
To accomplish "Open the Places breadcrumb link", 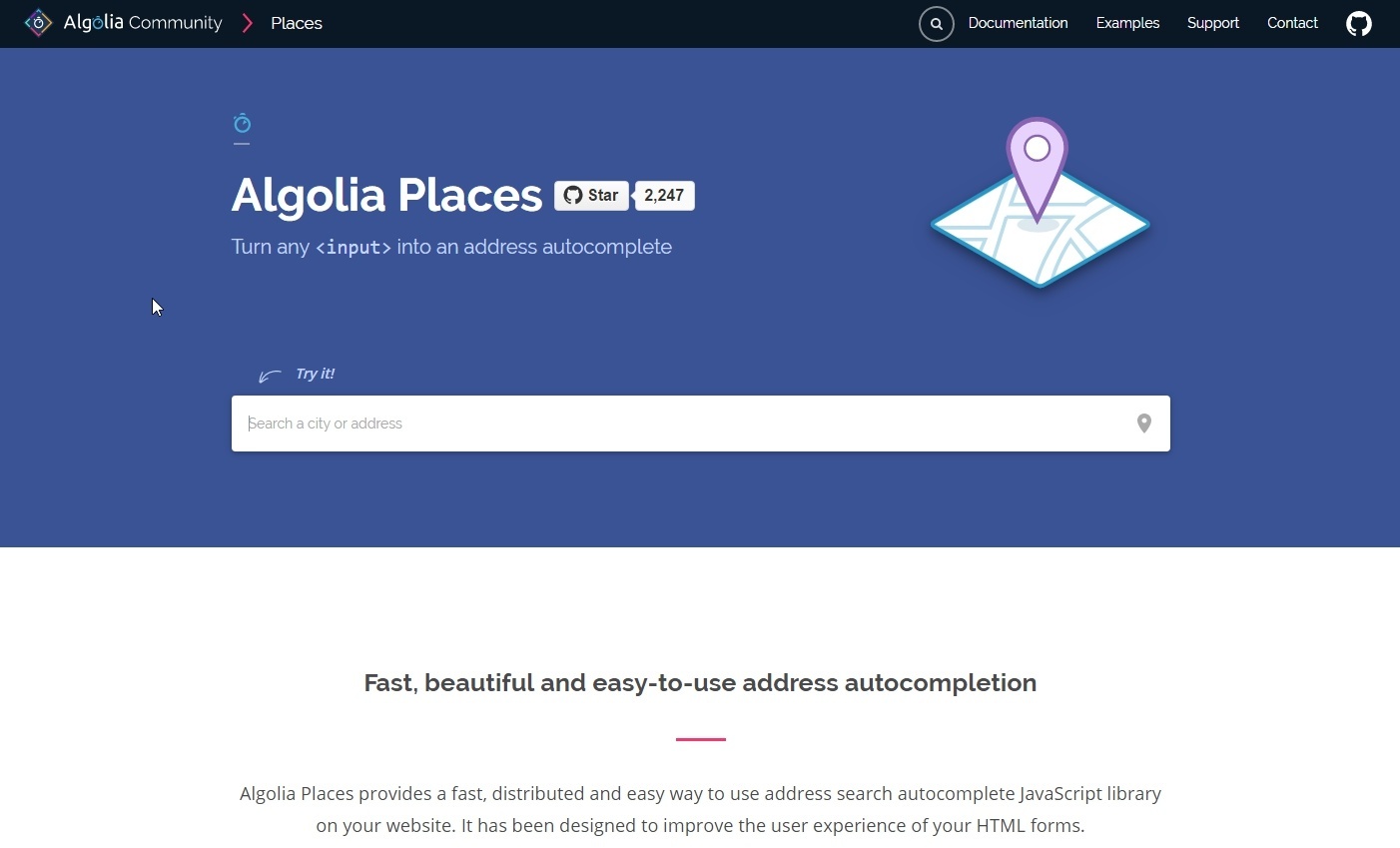I will [x=297, y=23].
